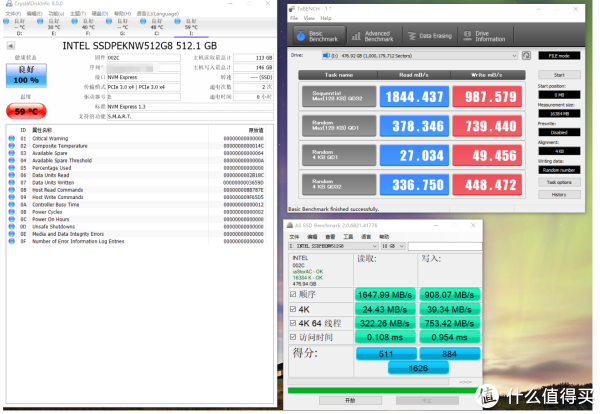Open the Drive dropdown in TxBENCH

(x=420, y=56)
